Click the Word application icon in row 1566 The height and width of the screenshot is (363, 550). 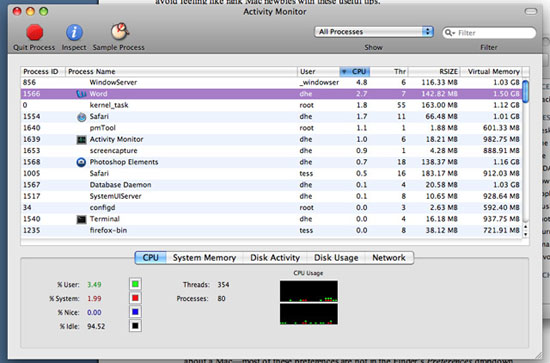point(81,94)
